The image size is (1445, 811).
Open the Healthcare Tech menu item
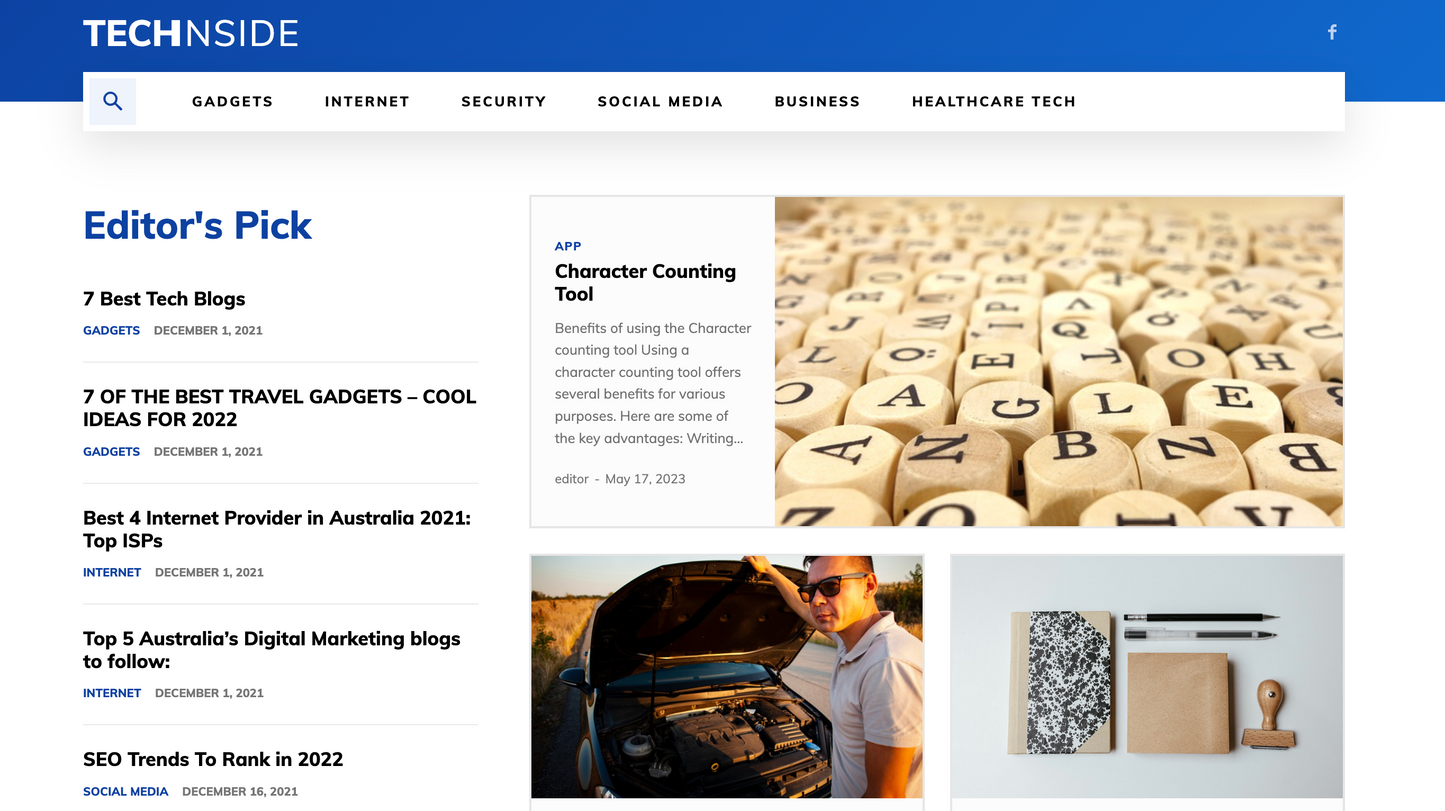pos(993,101)
